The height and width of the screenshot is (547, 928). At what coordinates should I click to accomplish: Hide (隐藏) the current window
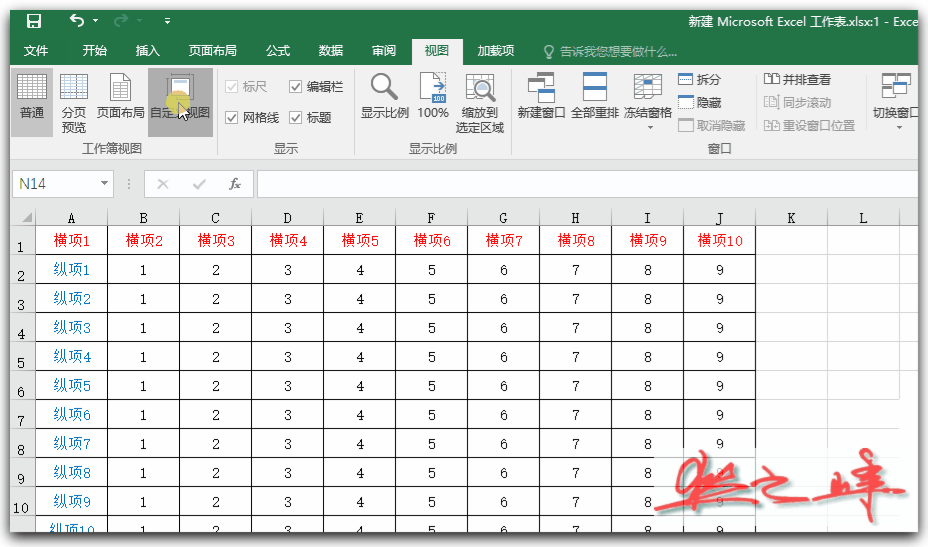pos(700,102)
